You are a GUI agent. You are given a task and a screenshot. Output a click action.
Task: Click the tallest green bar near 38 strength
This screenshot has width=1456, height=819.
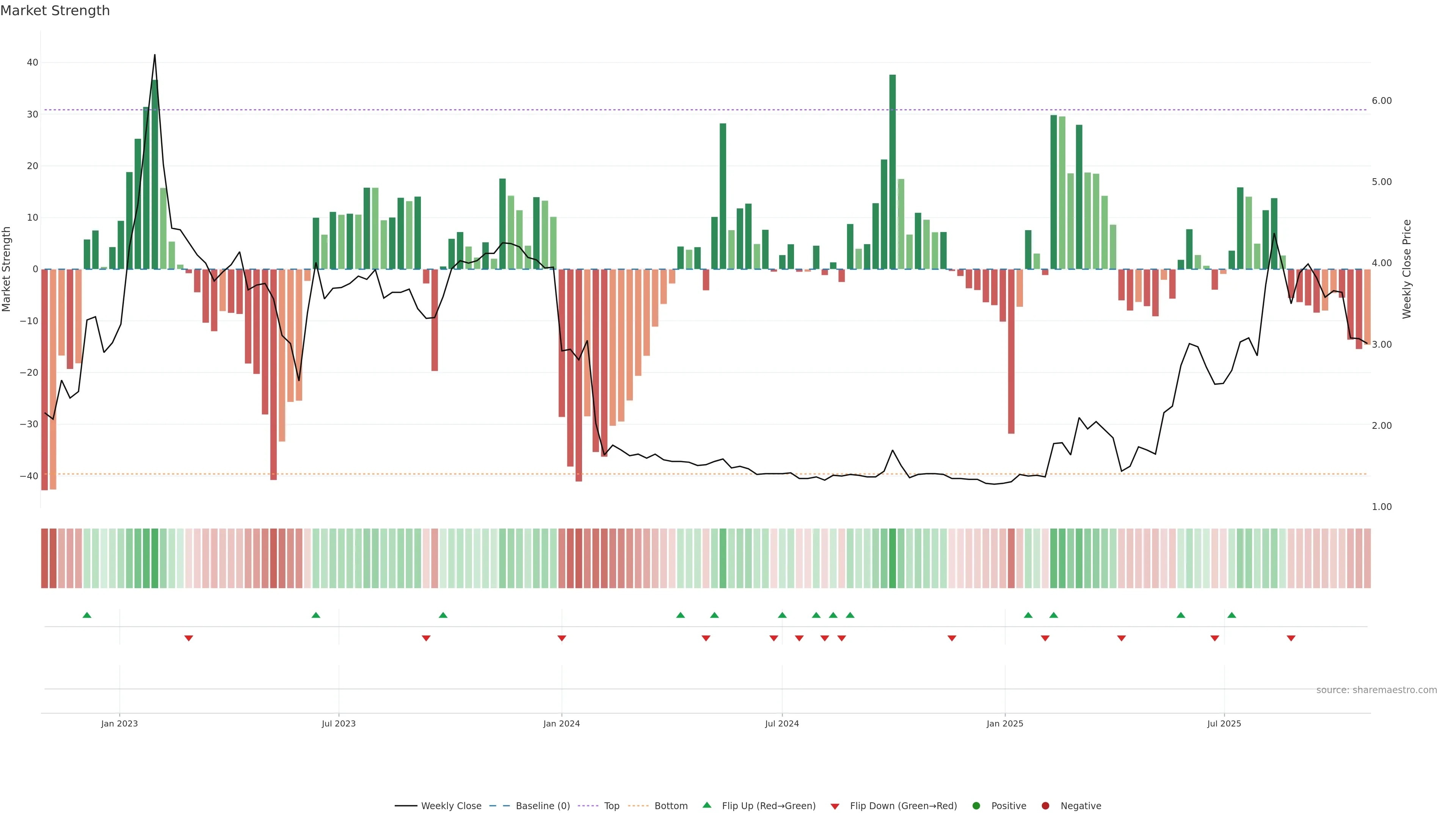(893, 169)
